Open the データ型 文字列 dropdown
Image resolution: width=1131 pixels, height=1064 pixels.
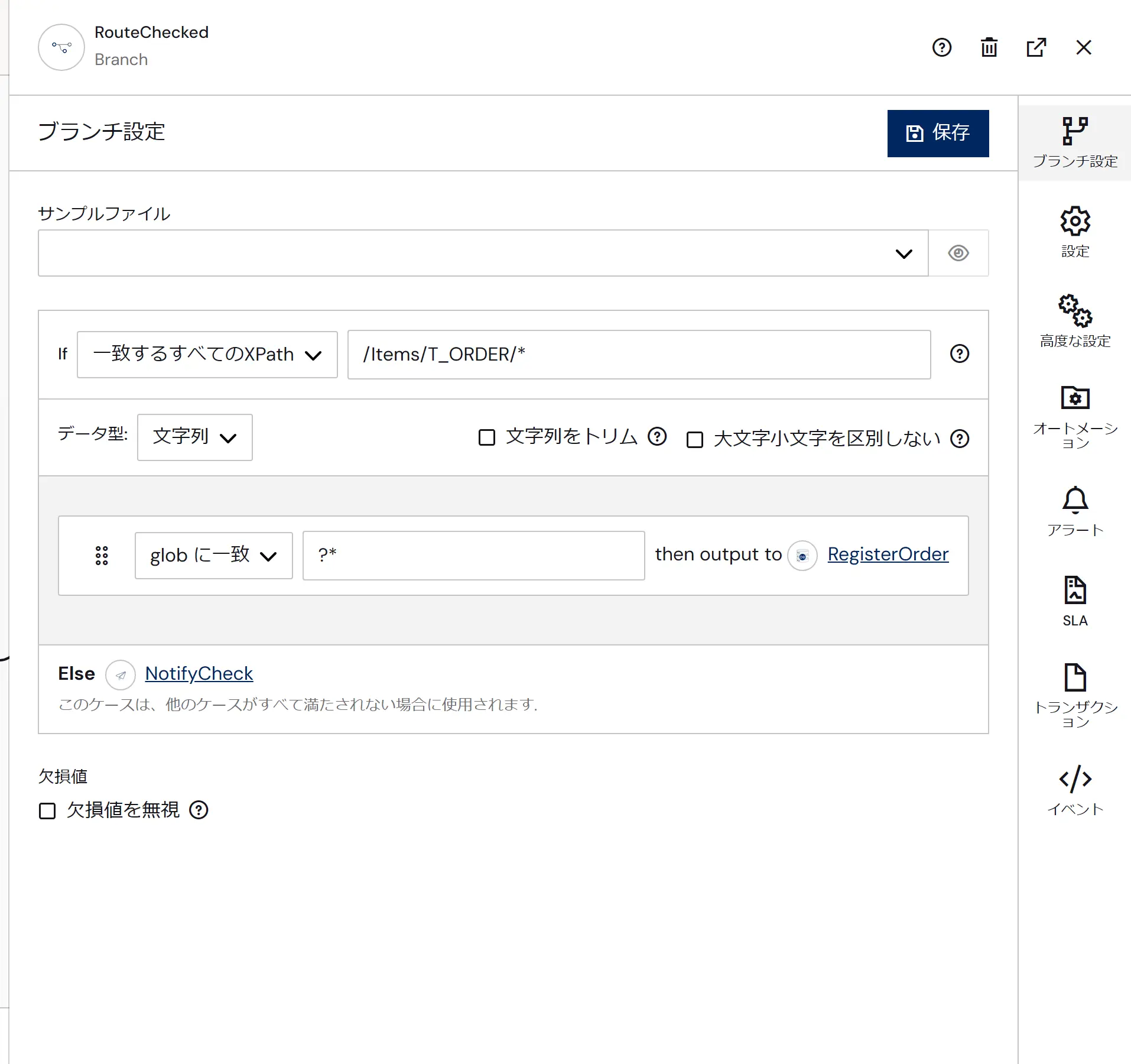[194, 437]
